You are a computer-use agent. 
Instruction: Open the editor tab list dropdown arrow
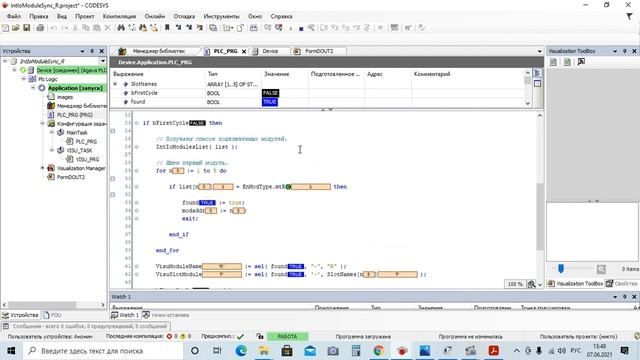(x=539, y=51)
